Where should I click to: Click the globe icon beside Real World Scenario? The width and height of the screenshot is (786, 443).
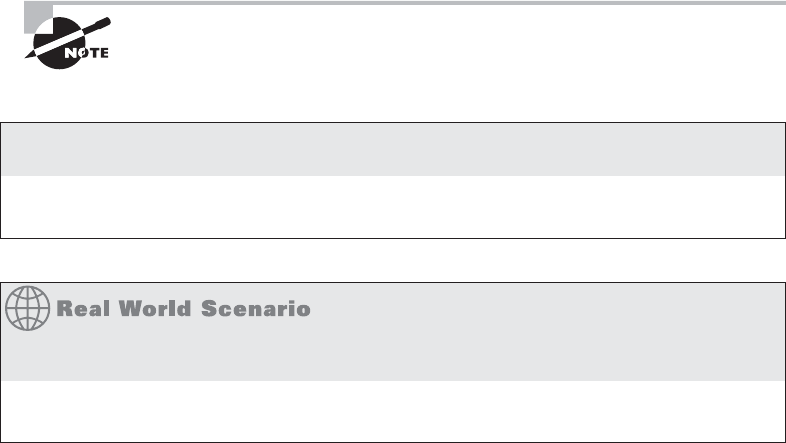click(28, 308)
